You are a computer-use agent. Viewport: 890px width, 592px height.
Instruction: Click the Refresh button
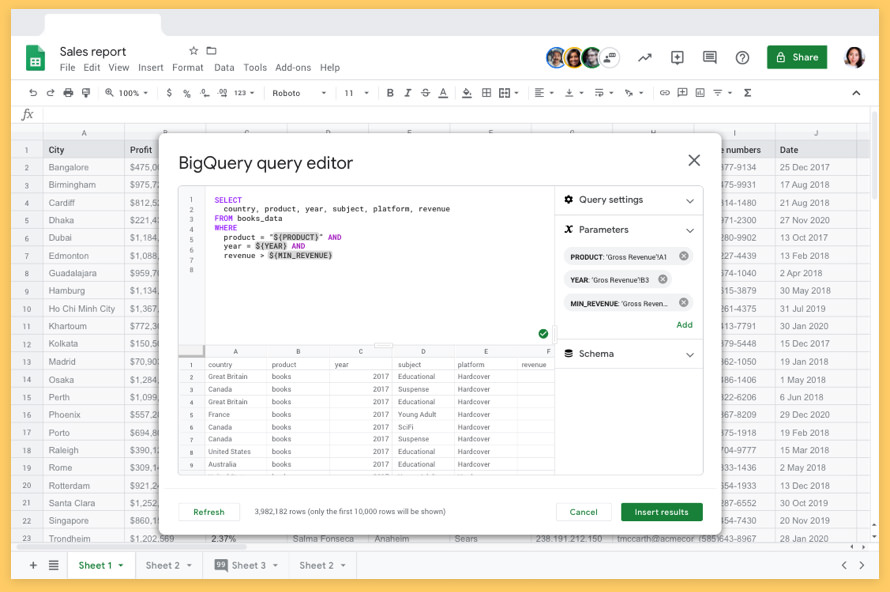point(209,512)
